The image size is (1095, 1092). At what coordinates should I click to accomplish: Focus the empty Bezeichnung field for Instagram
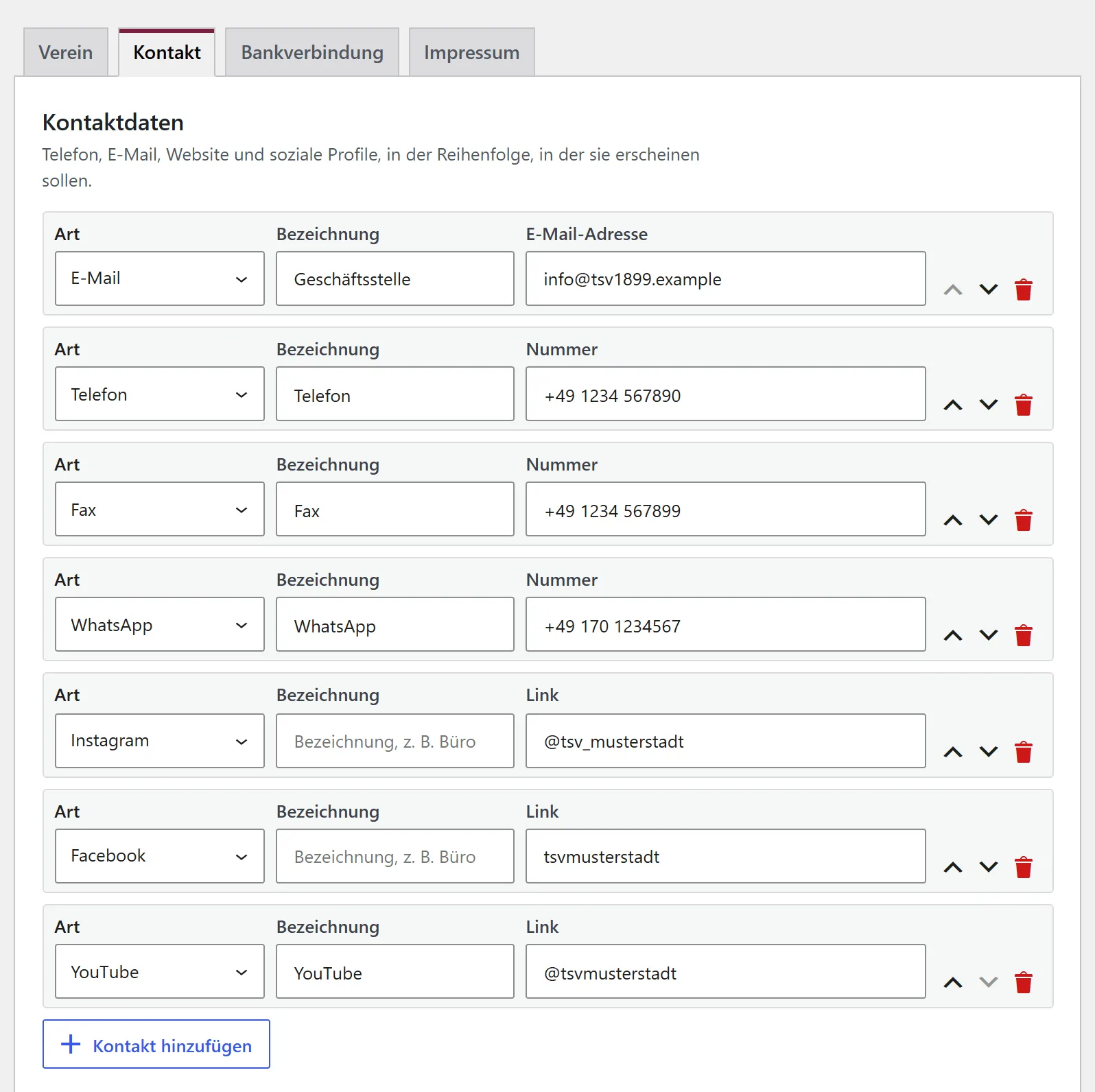[x=395, y=741]
